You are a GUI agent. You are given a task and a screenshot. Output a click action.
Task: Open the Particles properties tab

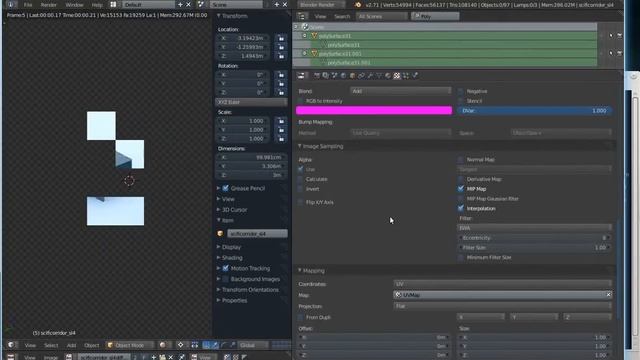(x=406, y=76)
